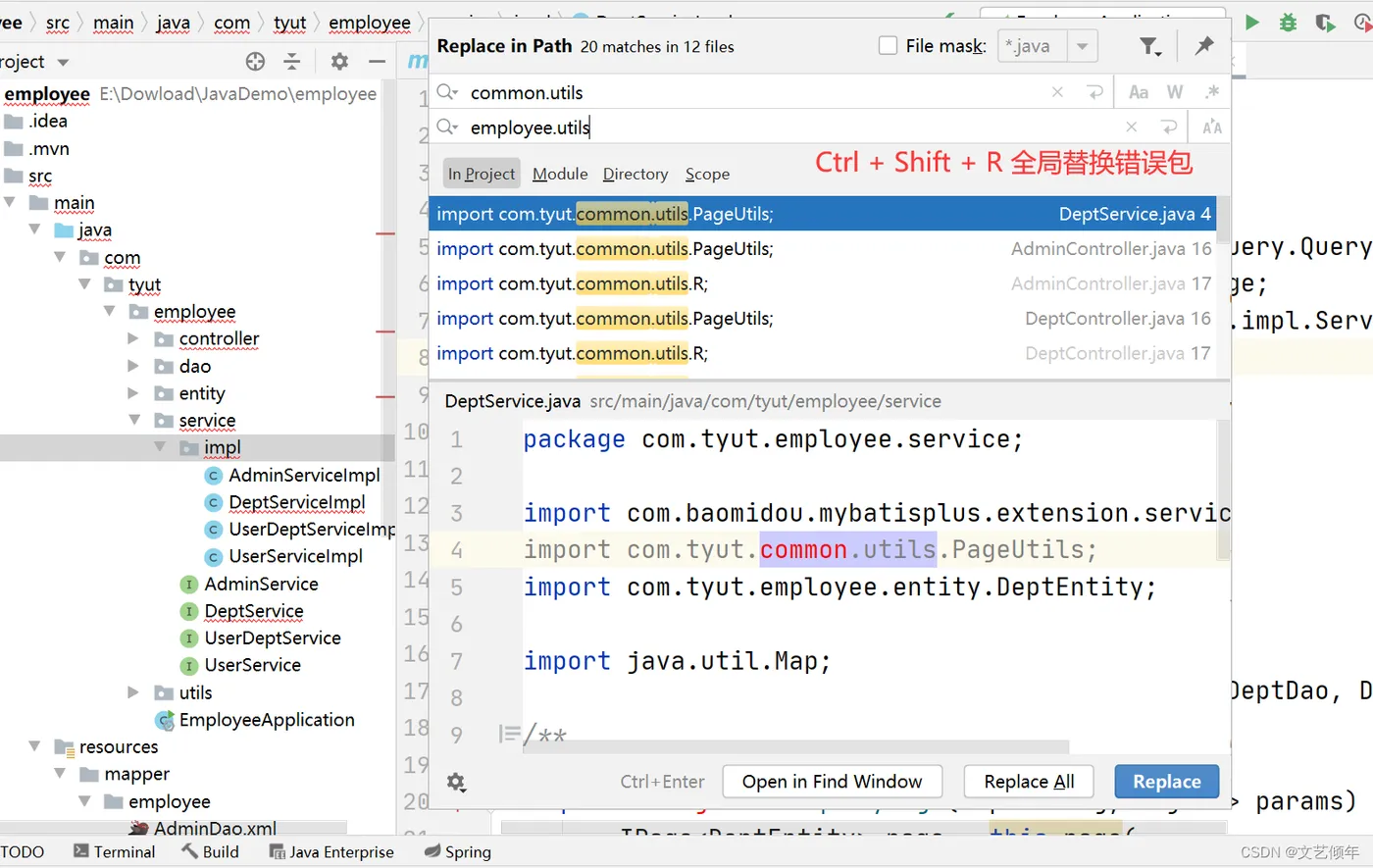Open Project panel gear settings
Screen dimensions: 1373x868
tap(339, 62)
